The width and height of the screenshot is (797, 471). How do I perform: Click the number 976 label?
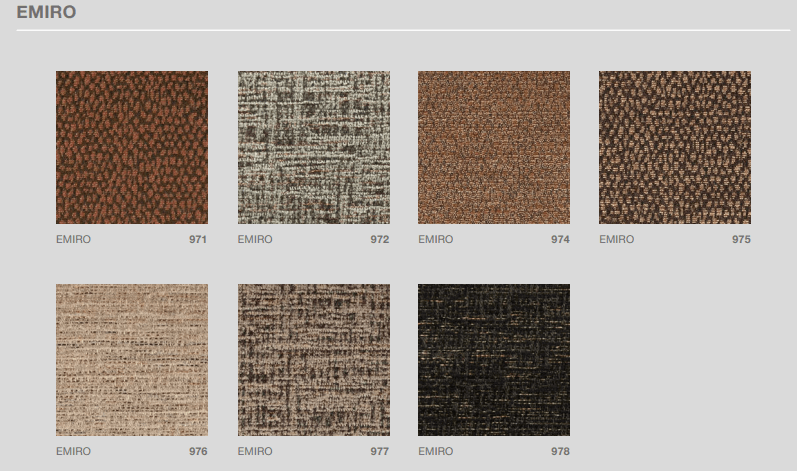(x=198, y=451)
